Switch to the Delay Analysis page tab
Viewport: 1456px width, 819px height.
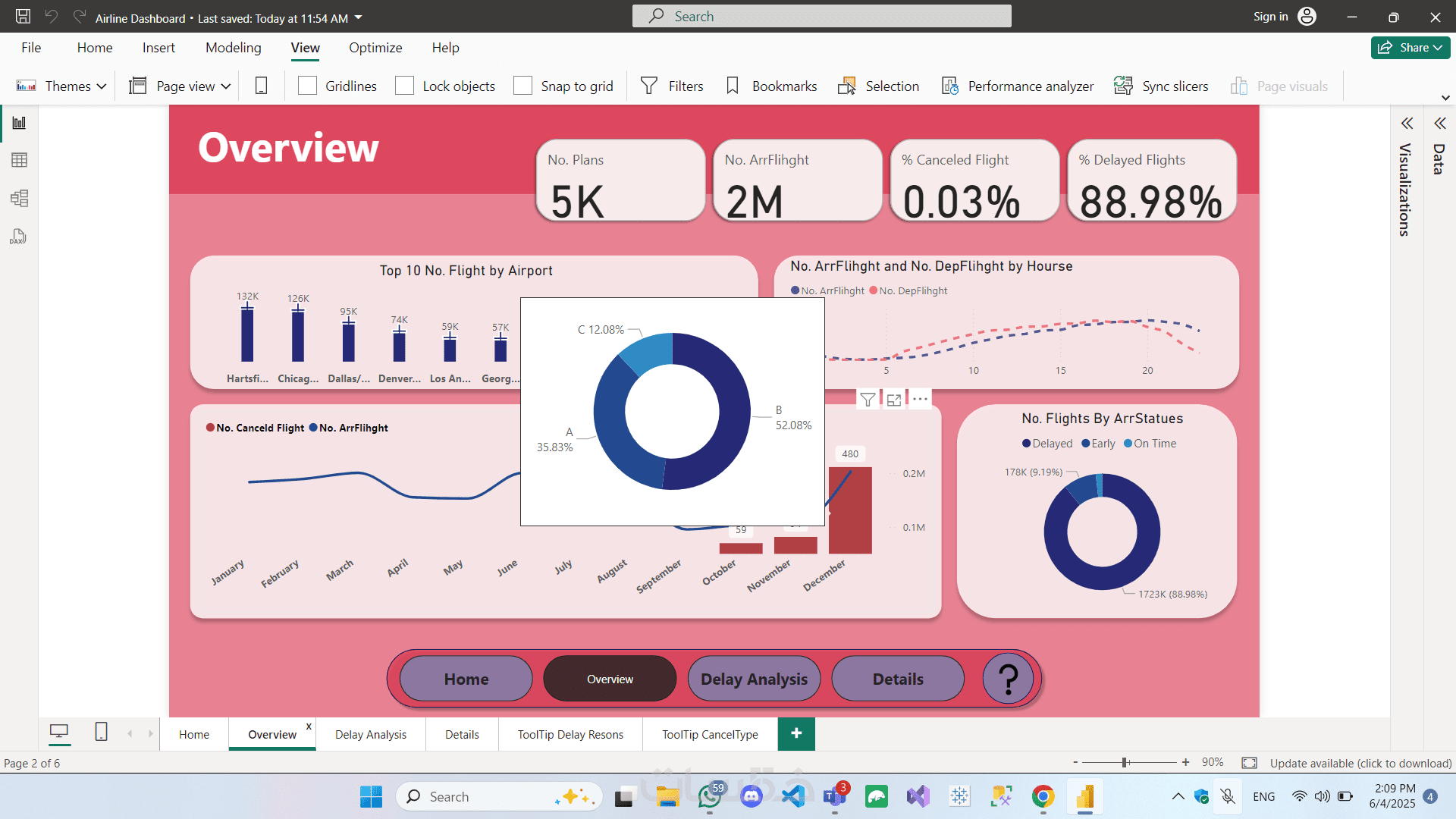pyautogui.click(x=370, y=734)
